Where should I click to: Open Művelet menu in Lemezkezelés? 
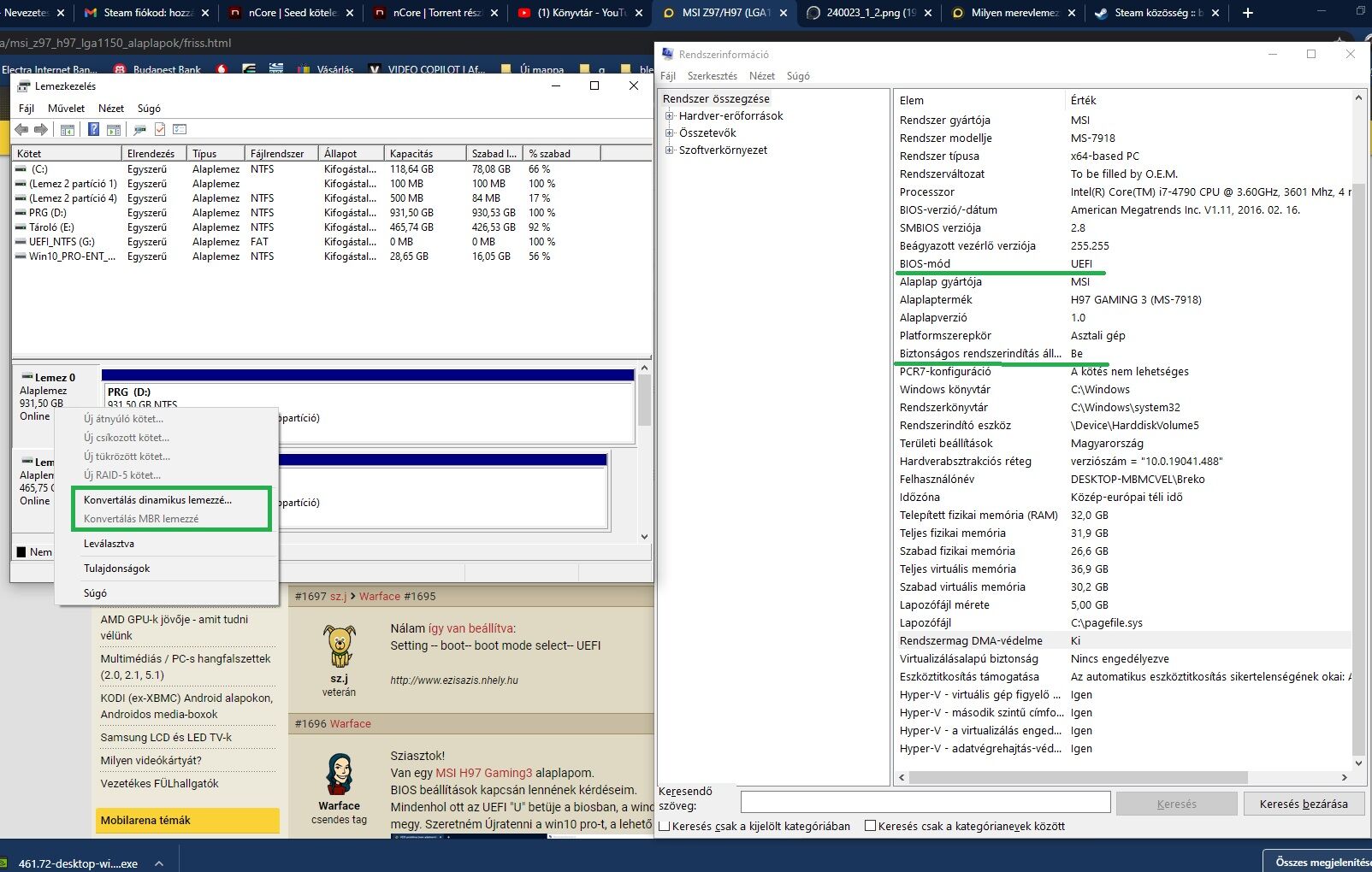(66, 109)
